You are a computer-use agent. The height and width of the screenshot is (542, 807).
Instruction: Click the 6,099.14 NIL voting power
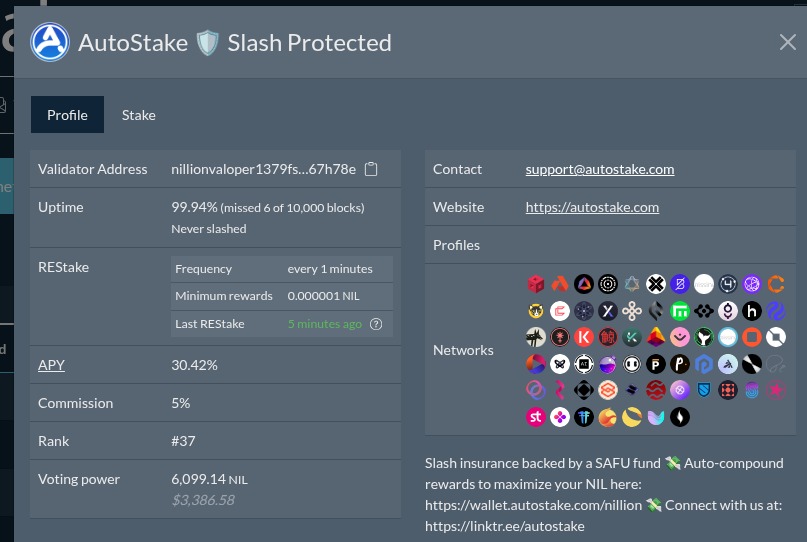click(209, 479)
